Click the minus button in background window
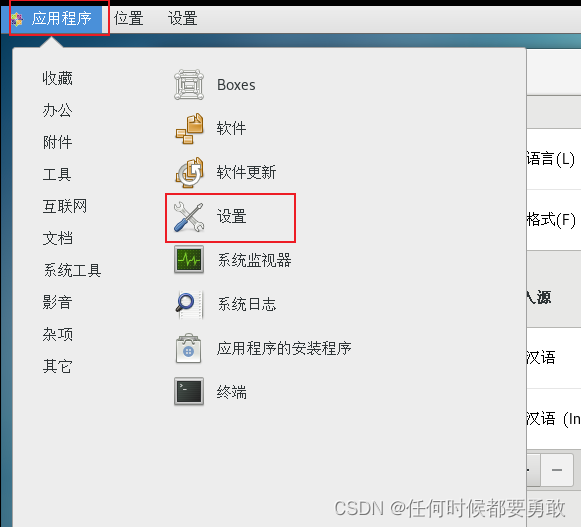 tap(557, 470)
